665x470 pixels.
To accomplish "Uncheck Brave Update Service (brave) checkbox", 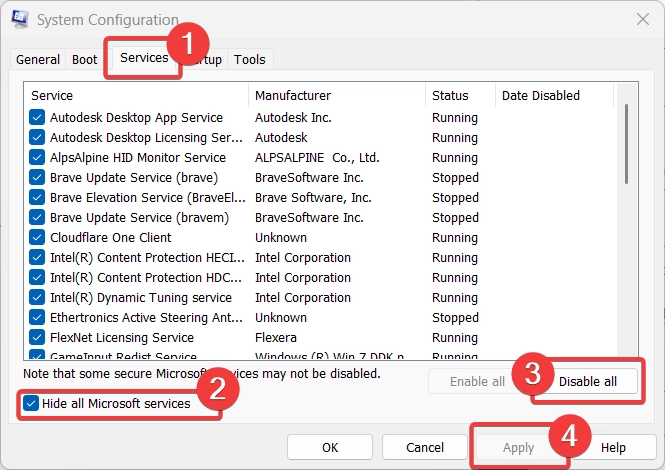I will (x=37, y=177).
